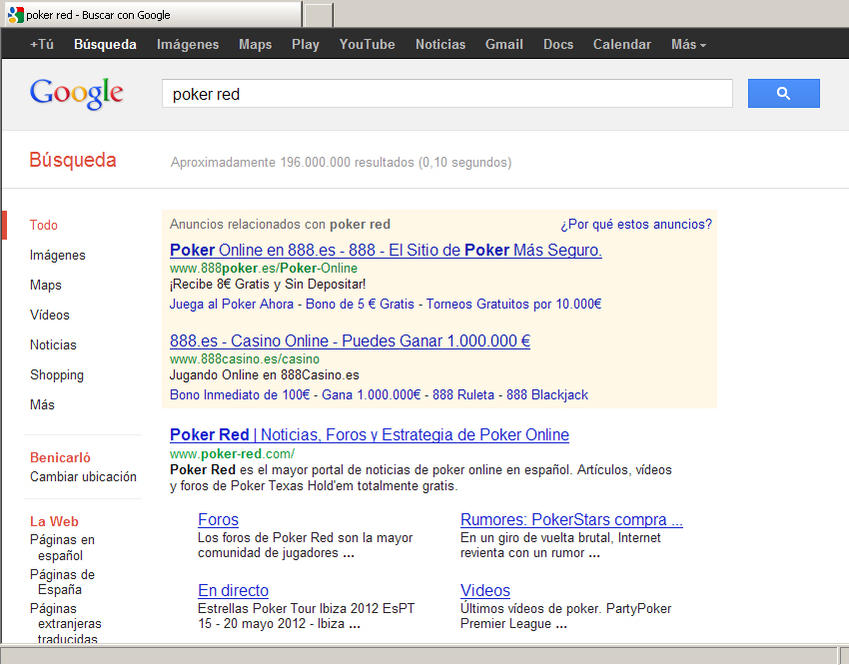Click the Benicarló location label
Image resolution: width=849 pixels, height=665 pixels.
click(x=60, y=458)
